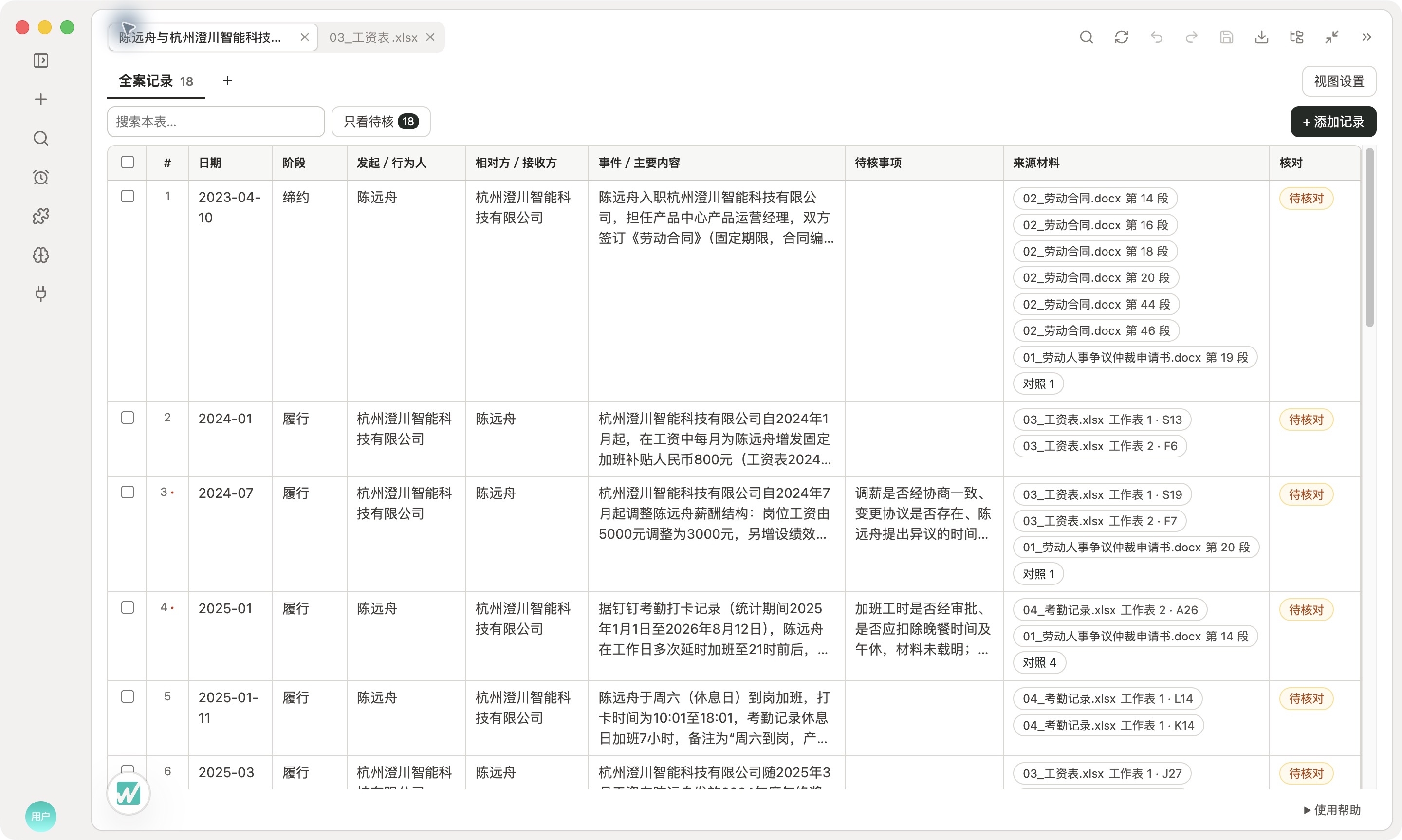Viewport: 1402px width, 840px height.
Task: Open source chip 02_劳动合同.docx 第 14 段
Action: [x=1095, y=199]
